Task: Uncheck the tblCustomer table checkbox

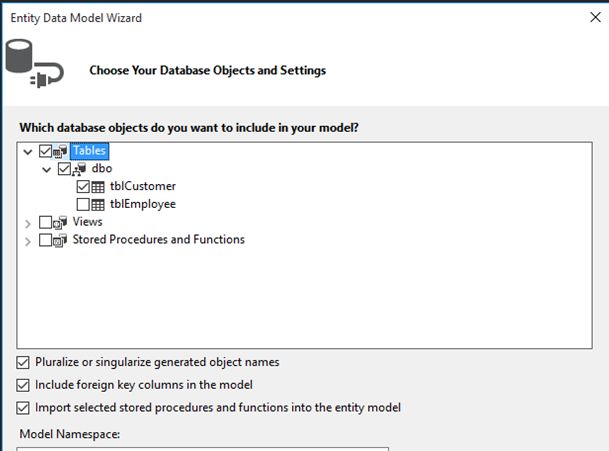Action: pos(82,186)
